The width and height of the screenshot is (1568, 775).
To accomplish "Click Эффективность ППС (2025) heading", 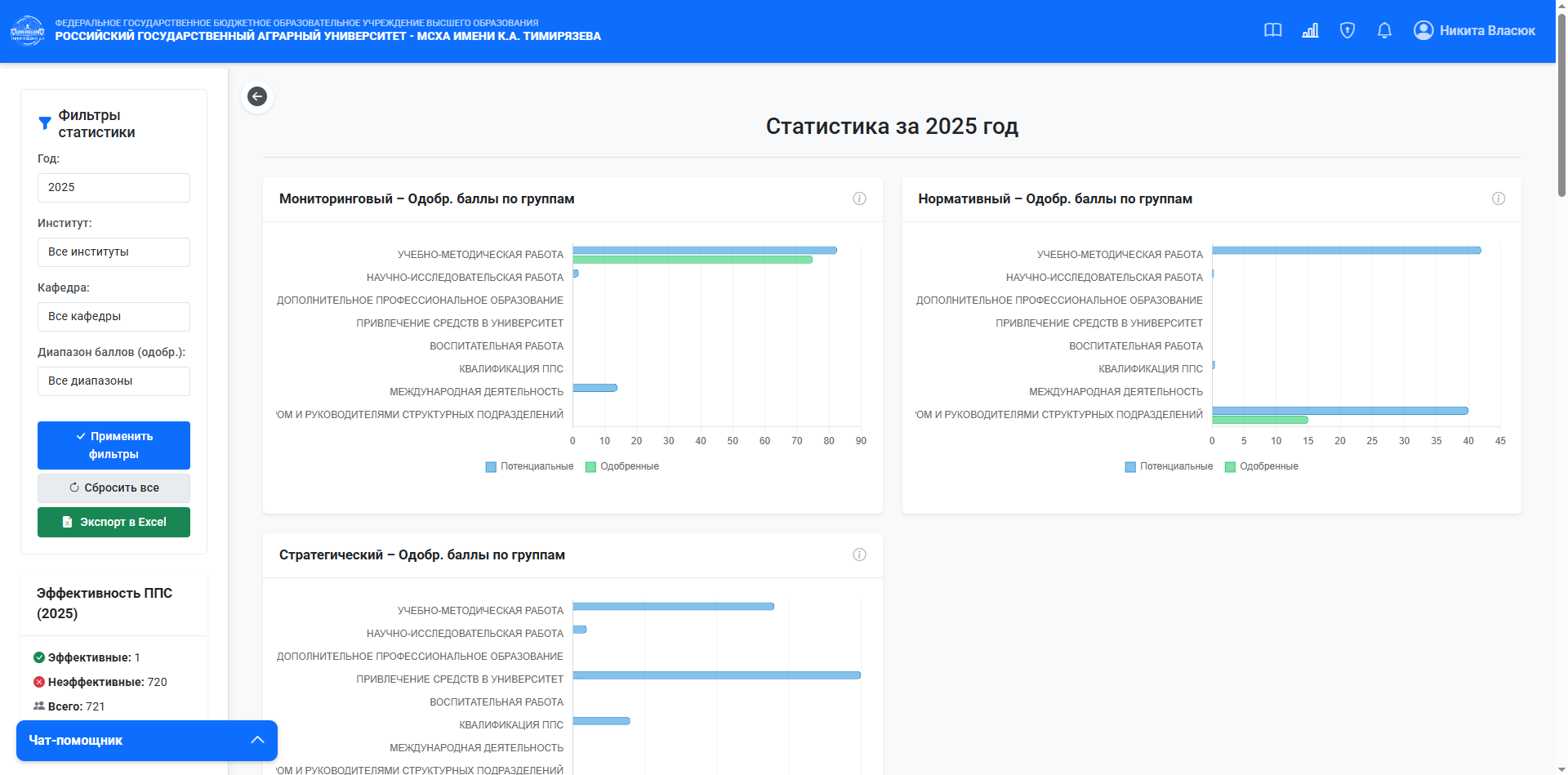I will click(105, 604).
